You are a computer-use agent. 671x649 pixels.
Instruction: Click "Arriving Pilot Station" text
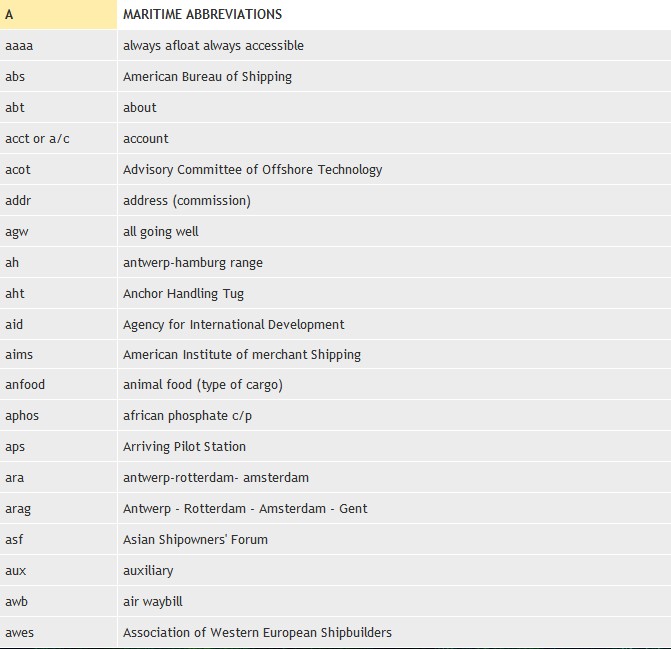point(184,446)
